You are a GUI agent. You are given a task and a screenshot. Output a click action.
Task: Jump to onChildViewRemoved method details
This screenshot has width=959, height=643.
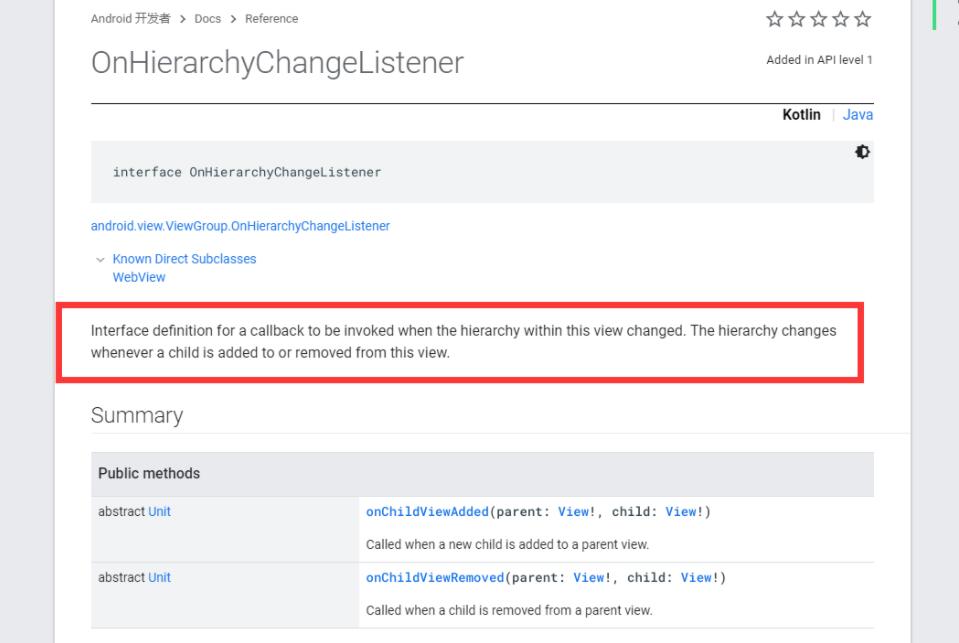[x=434, y=578]
